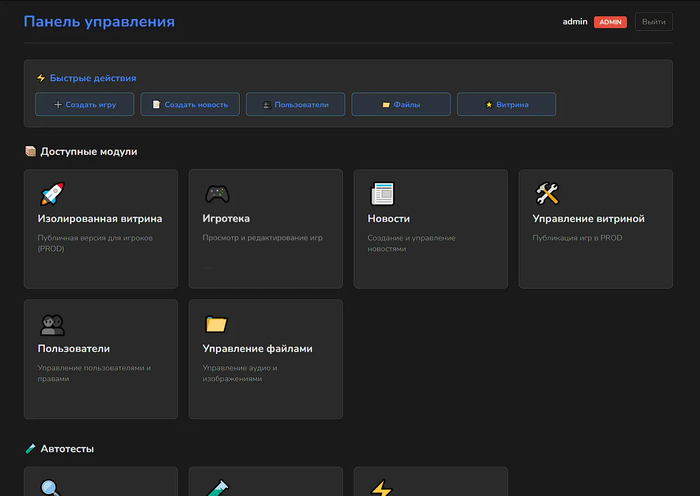
Task: Click the Панель управления page title
Action: pyautogui.click(x=99, y=22)
